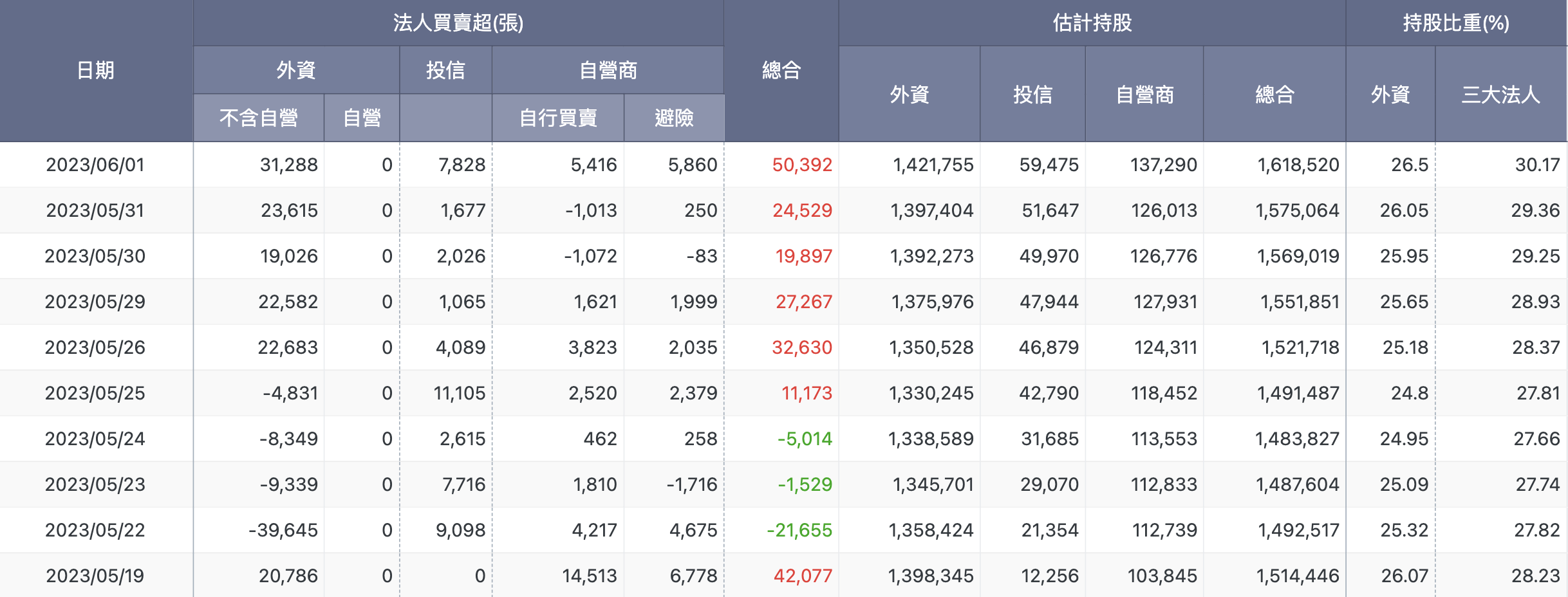Viewport: 1568px width, 597px height.
Task: Click institutional ratio value 30.17
Action: tap(1538, 165)
